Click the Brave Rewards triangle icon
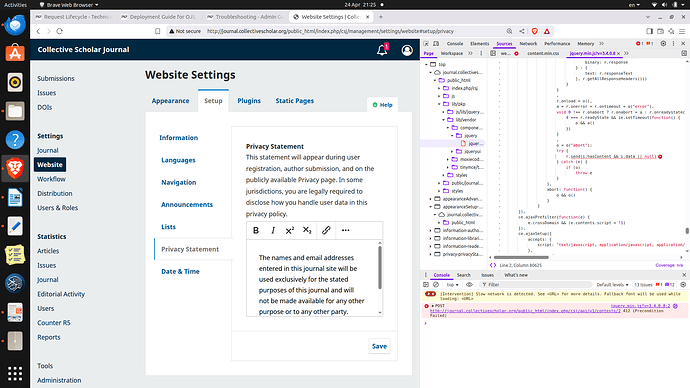Viewport: 690px width, 388px height. [547, 31]
